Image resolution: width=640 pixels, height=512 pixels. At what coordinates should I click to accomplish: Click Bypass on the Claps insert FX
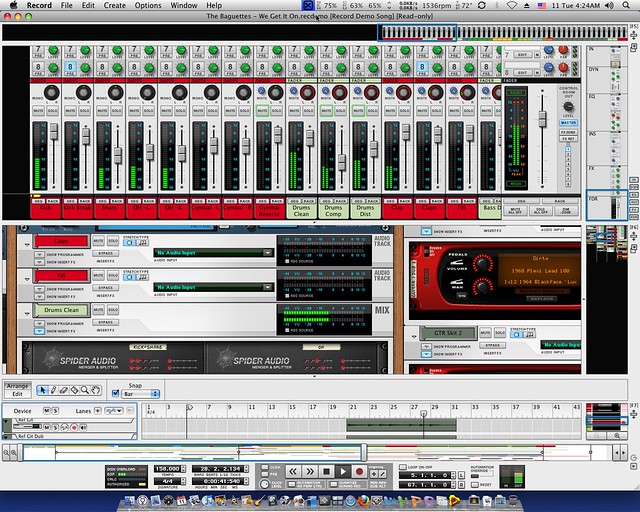pyautogui.click(x=105, y=254)
